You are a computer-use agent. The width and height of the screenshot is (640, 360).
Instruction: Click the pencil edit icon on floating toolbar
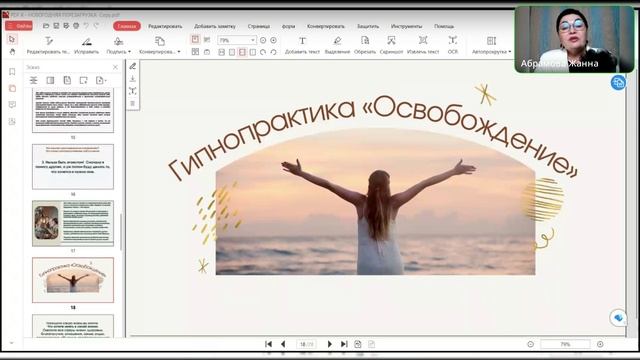[x=133, y=66]
